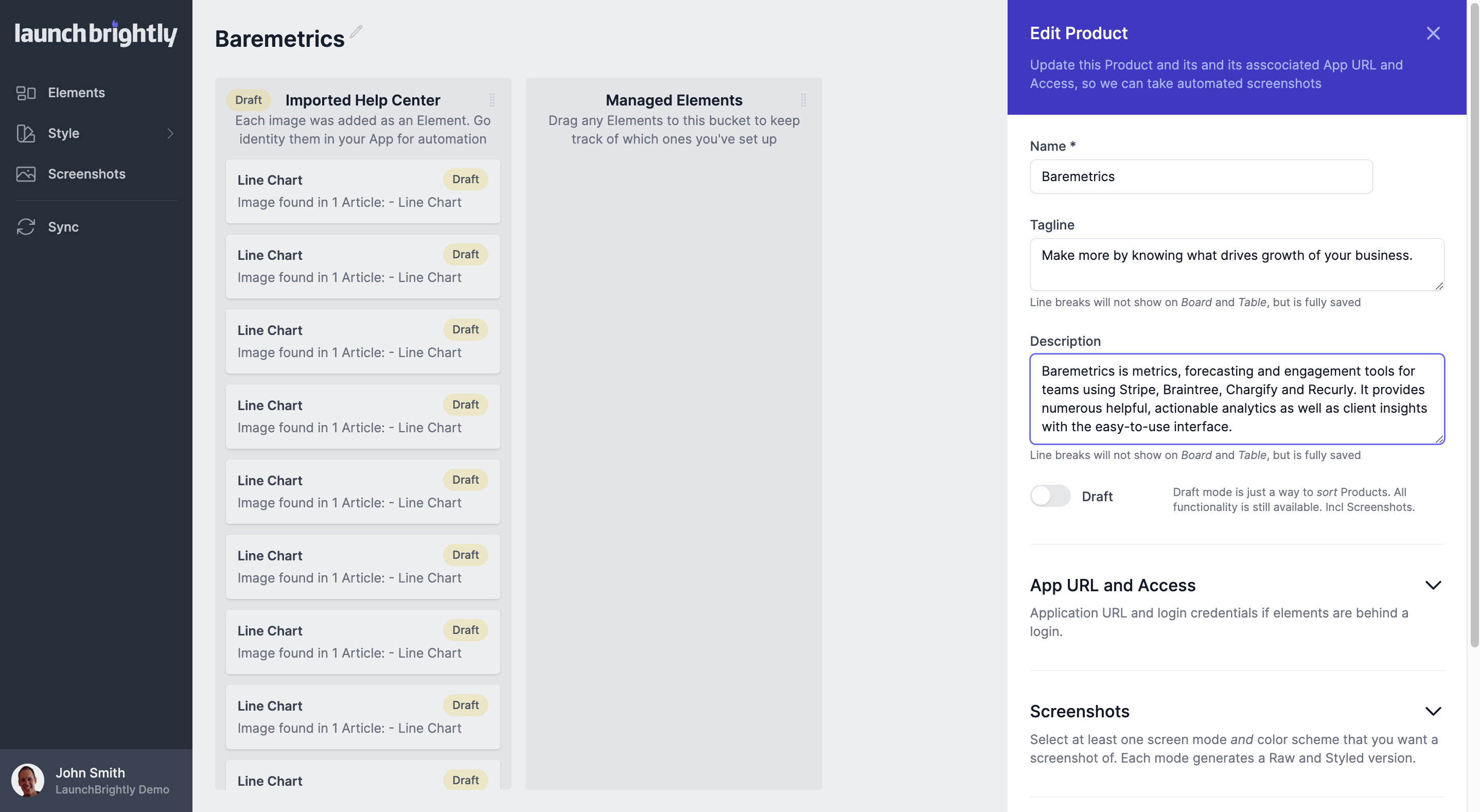The width and height of the screenshot is (1480, 812).
Task: Click the Description text area
Action: pos(1237,399)
